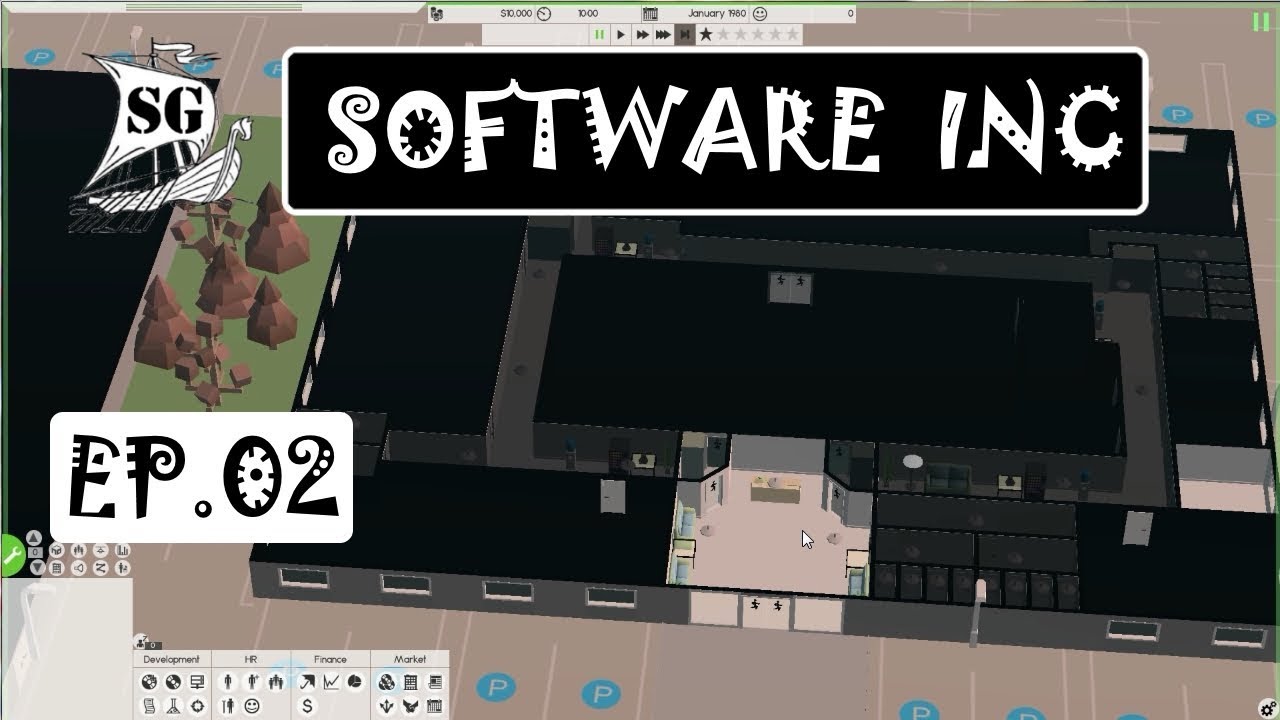Open the newspaper icon under Market
Screen dimensions: 1280x720
click(435, 682)
